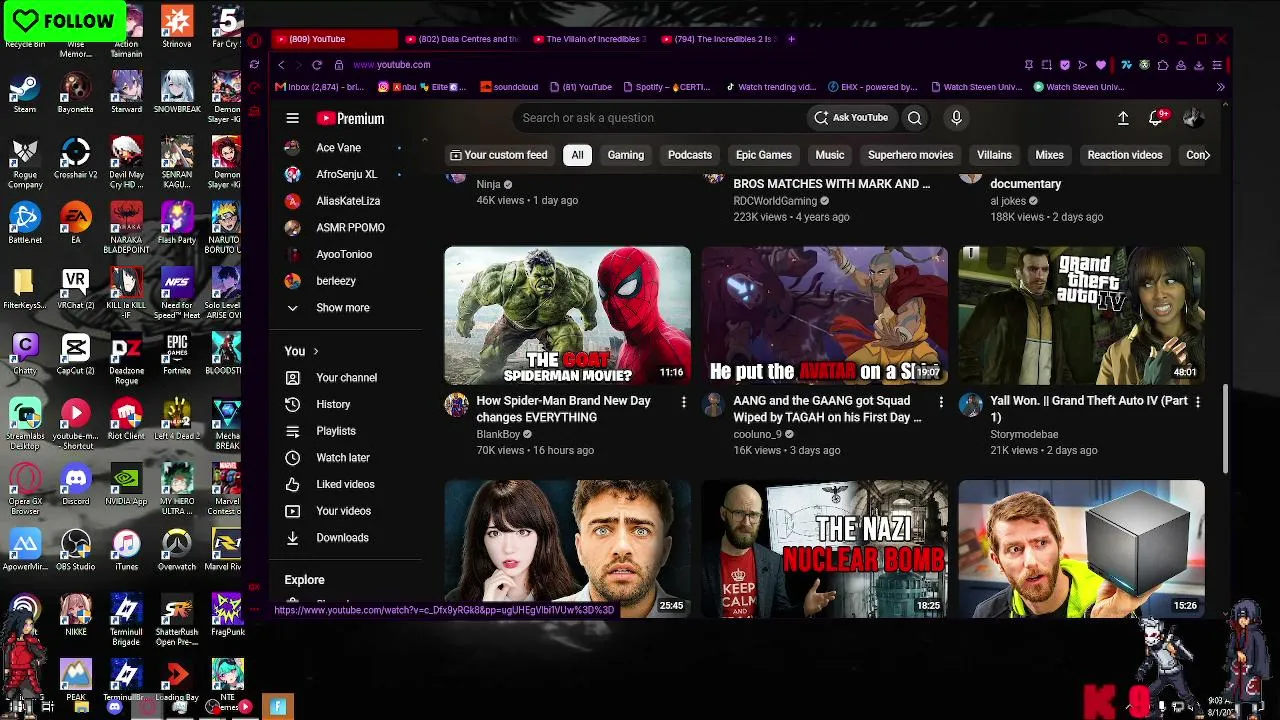Open History in the sidebar
Image resolution: width=1280 pixels, height=720 pixels.
click(x=333, y=405)
